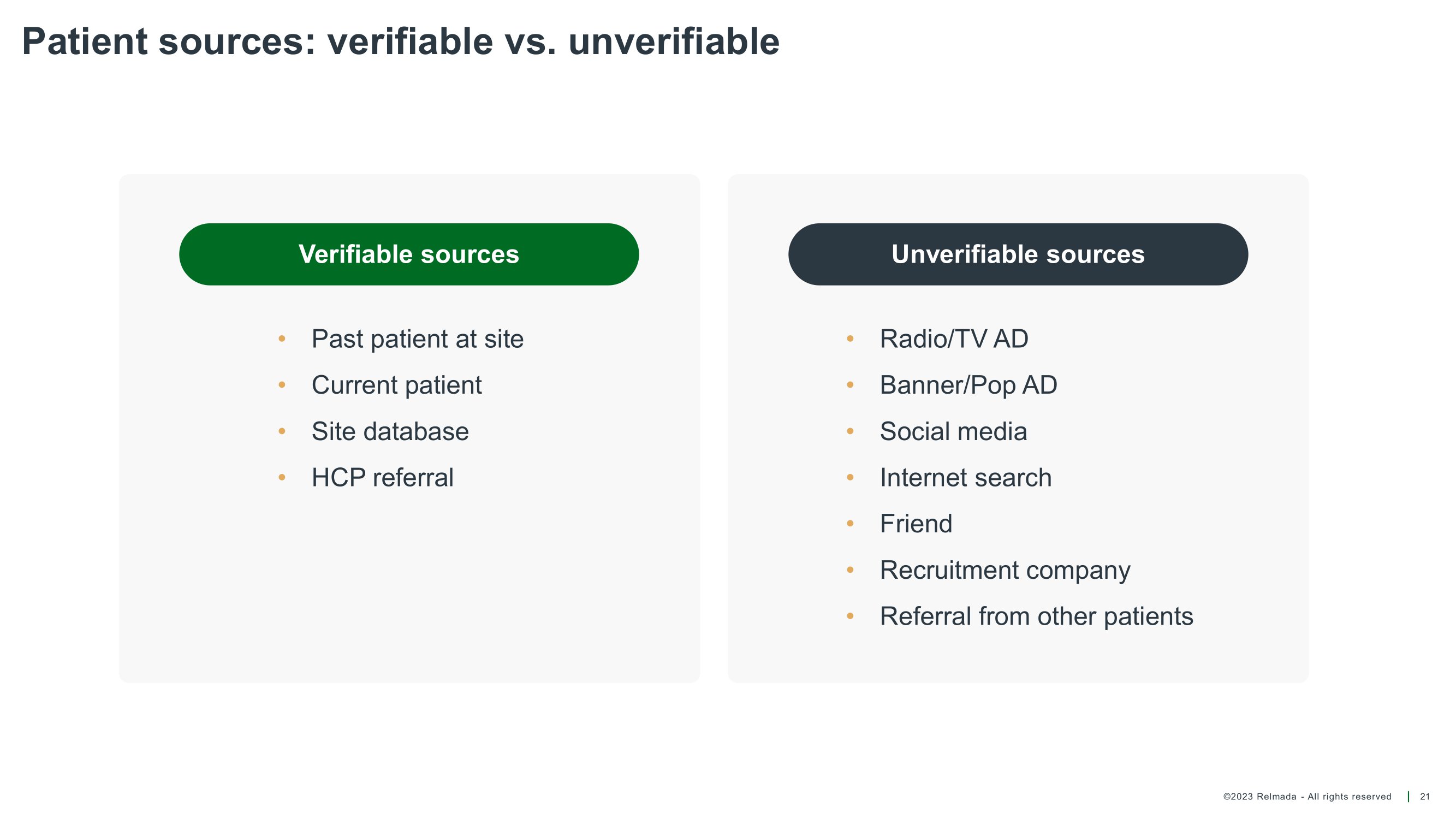
Task: Click the orange bullet beside 'Friend'
Action: click(x=850, y=524)
